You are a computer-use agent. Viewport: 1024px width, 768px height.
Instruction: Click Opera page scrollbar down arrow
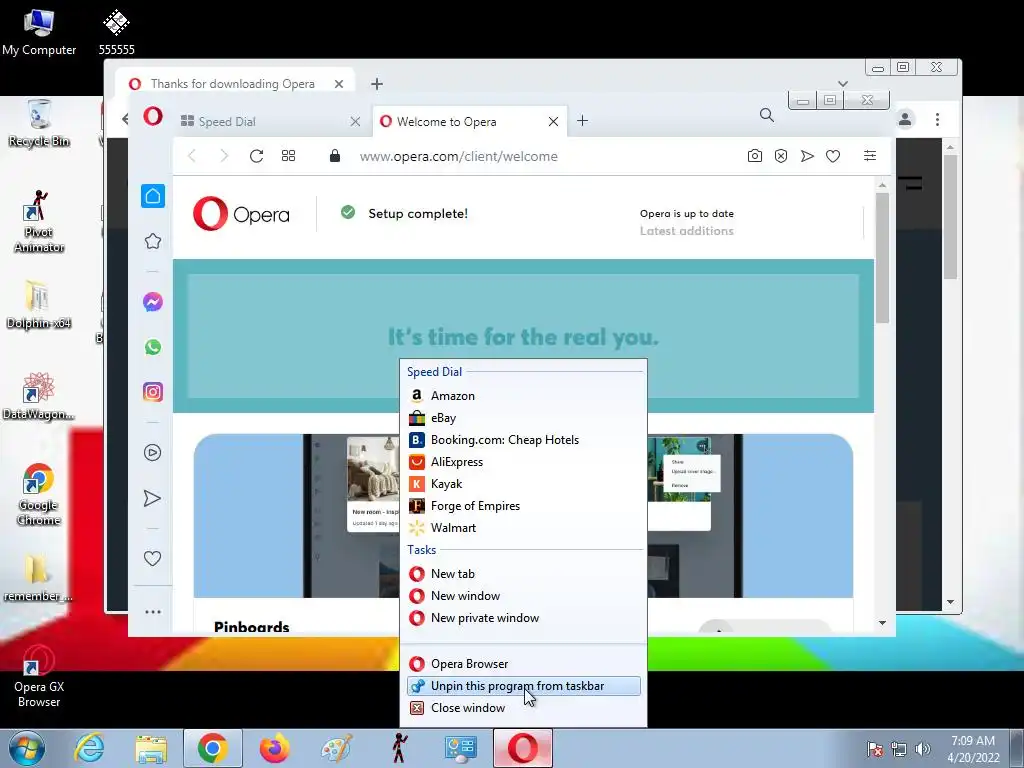882,623
